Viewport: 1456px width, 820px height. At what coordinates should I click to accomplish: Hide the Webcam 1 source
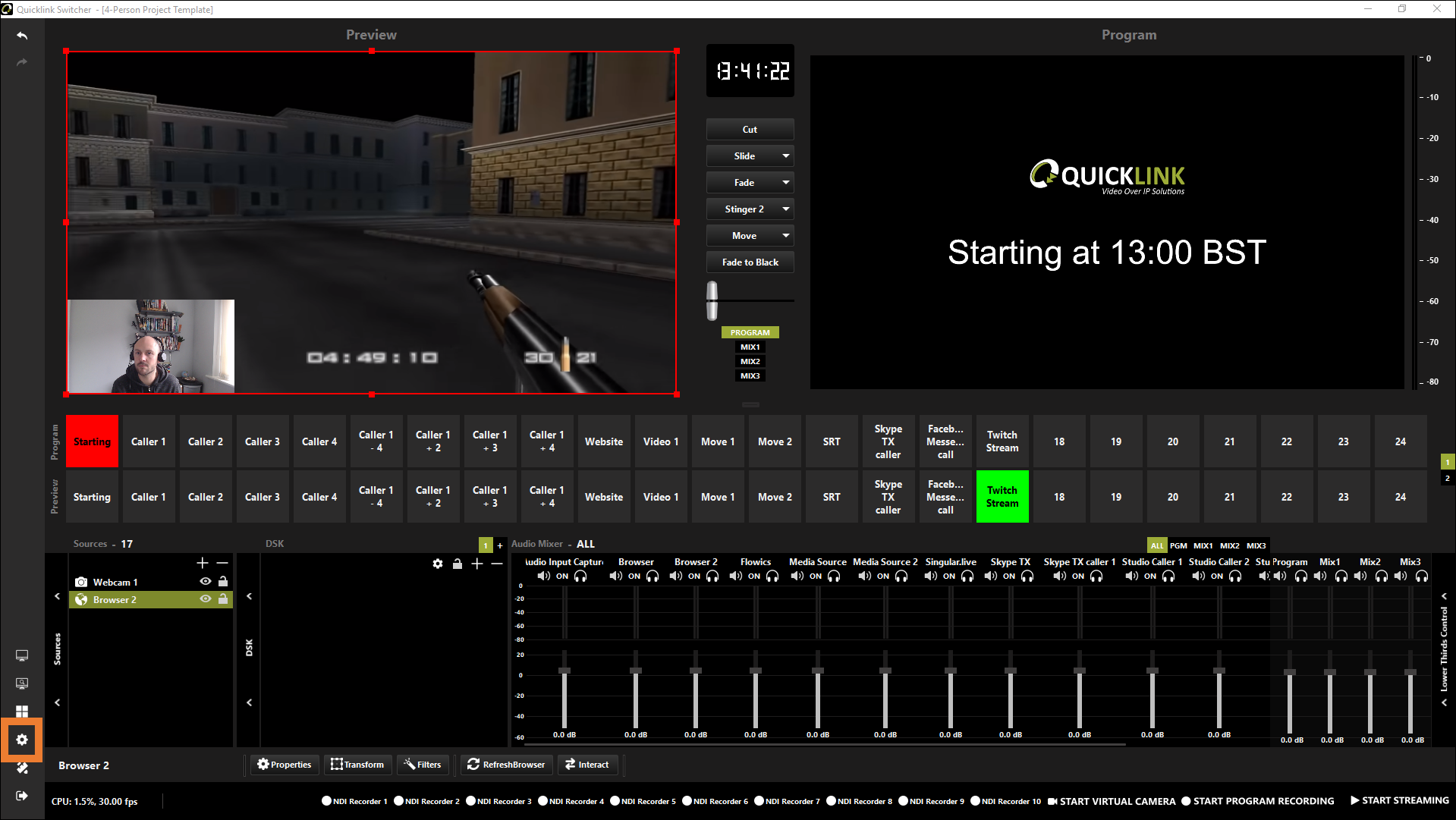[206, 582]
